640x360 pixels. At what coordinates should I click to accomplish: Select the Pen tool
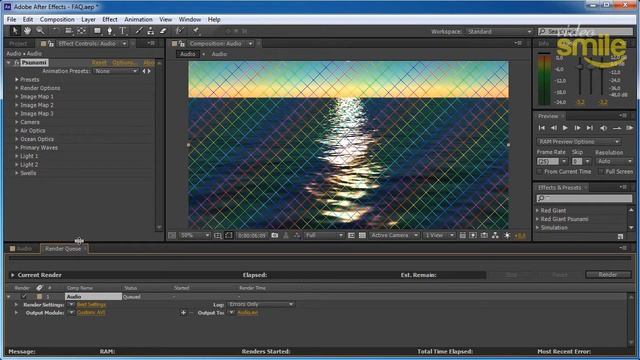pyautogui.click(x=109, y=31)
